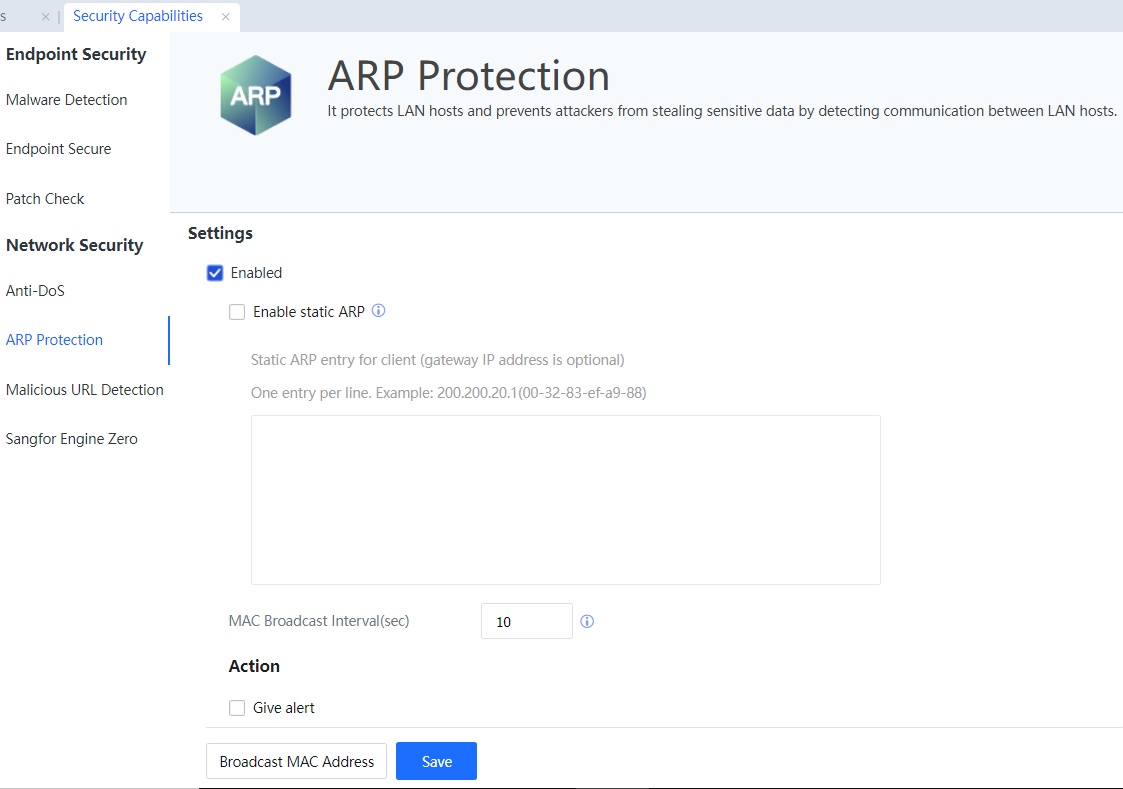Click the MAC Broadcast Interval input field

pos(526,621)
